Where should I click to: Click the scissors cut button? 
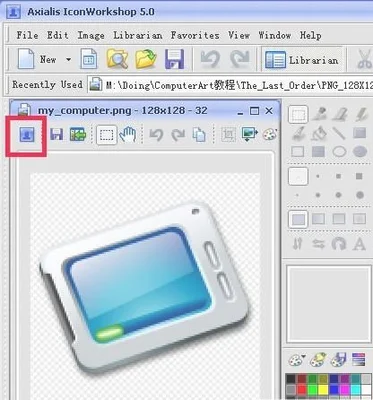364,60
